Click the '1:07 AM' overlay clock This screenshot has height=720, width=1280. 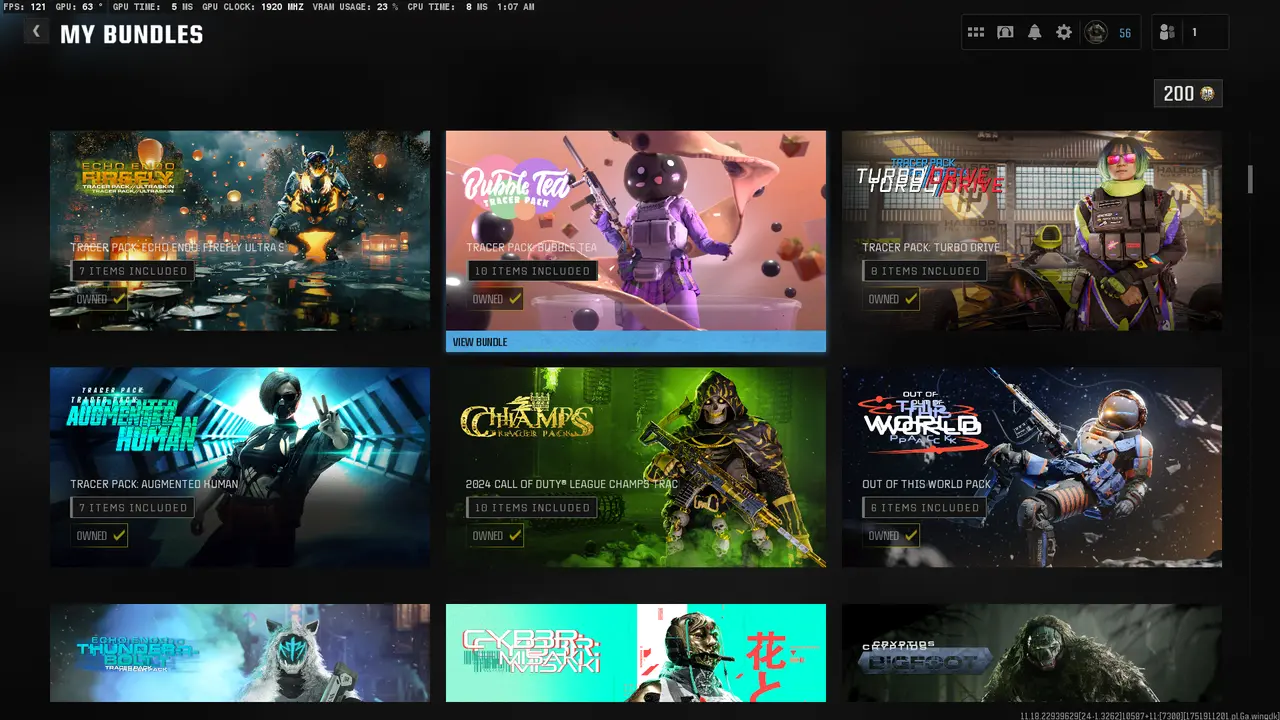514,7
